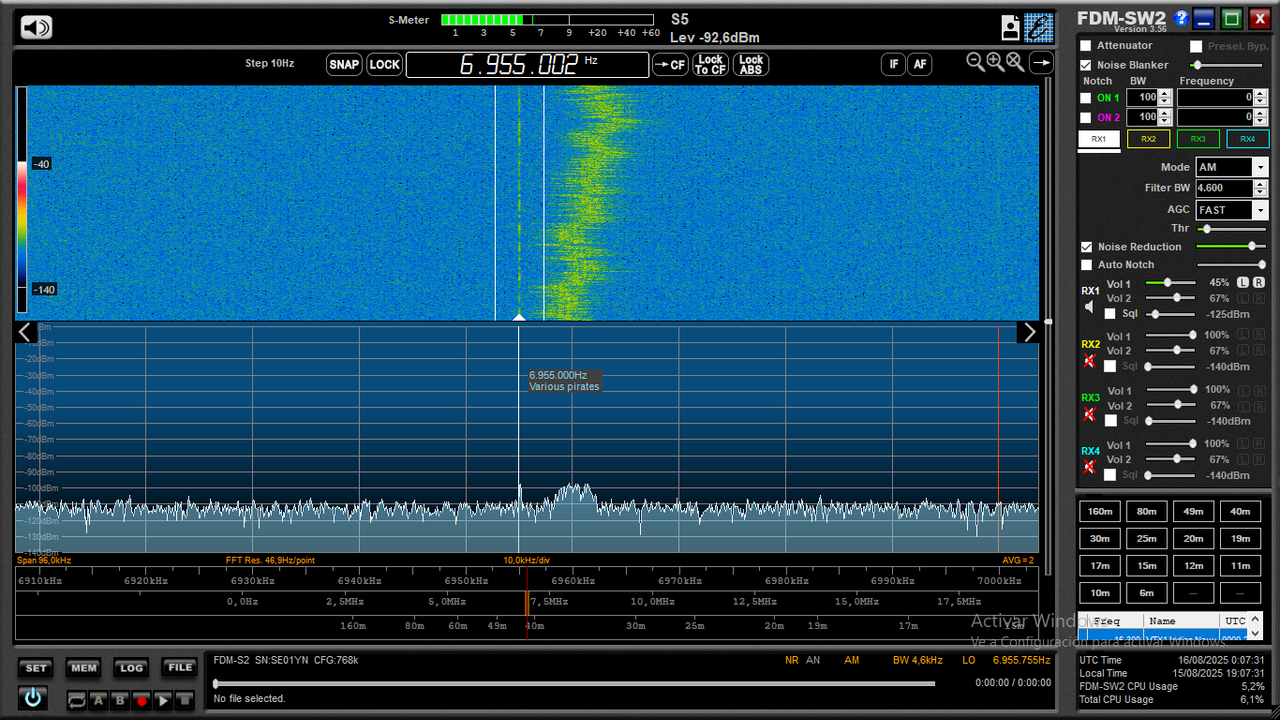This screenshot has width=1280, height=720.
Task: Open the SET settings button
Action: click(36, 668)
